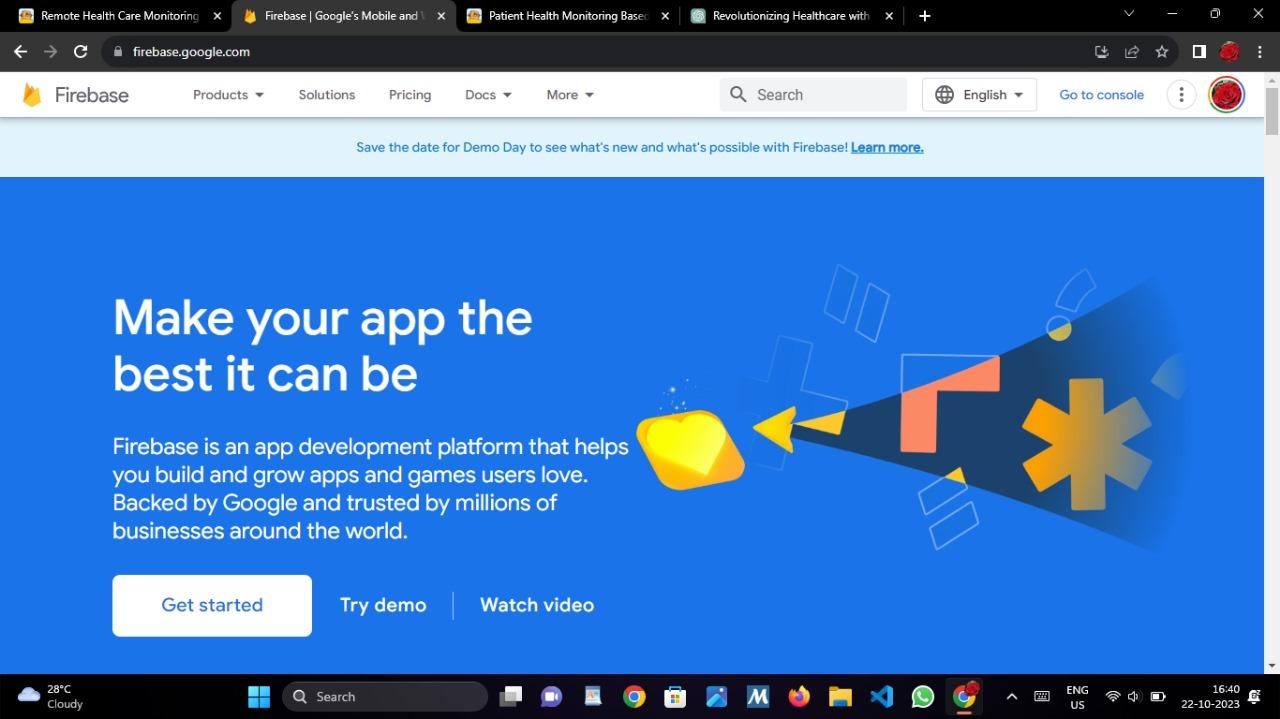Open the video chat app in taskbar
This screenshot has height=719, width=1280.
point(551,696)
